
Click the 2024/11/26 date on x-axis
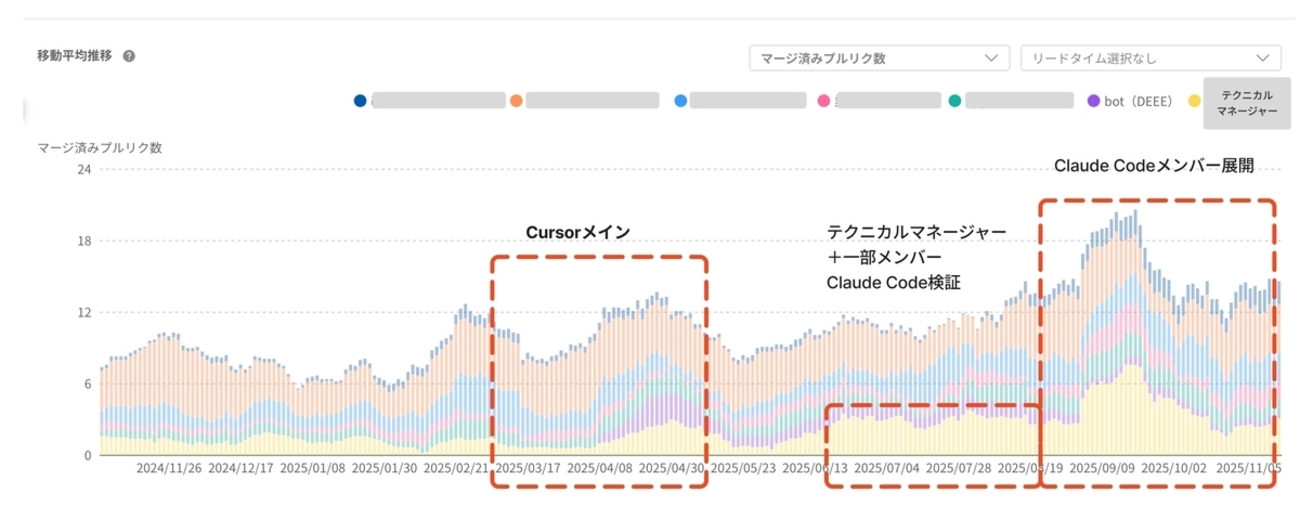click(x=170, y=467)
